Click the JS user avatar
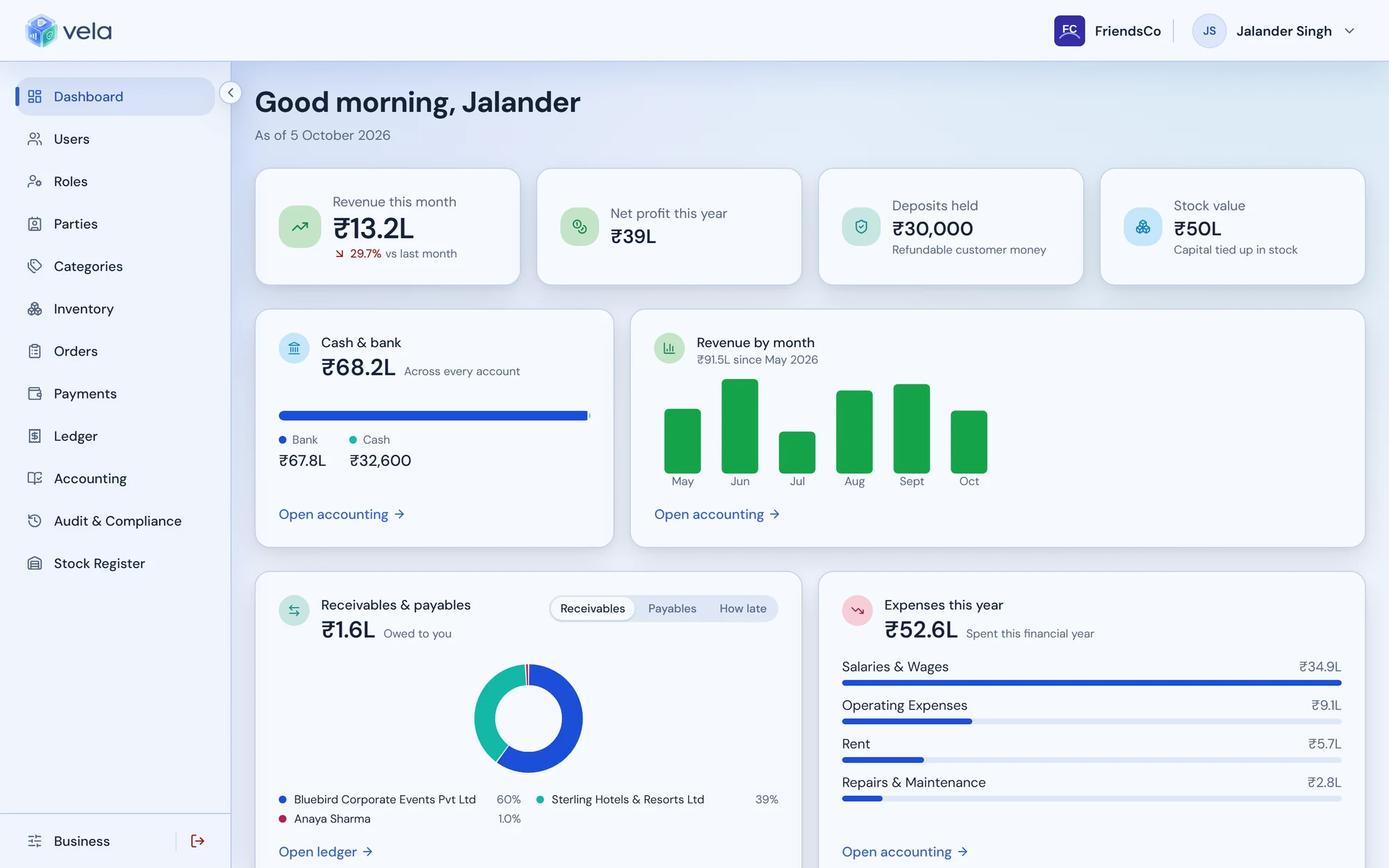 point(1209,31)
